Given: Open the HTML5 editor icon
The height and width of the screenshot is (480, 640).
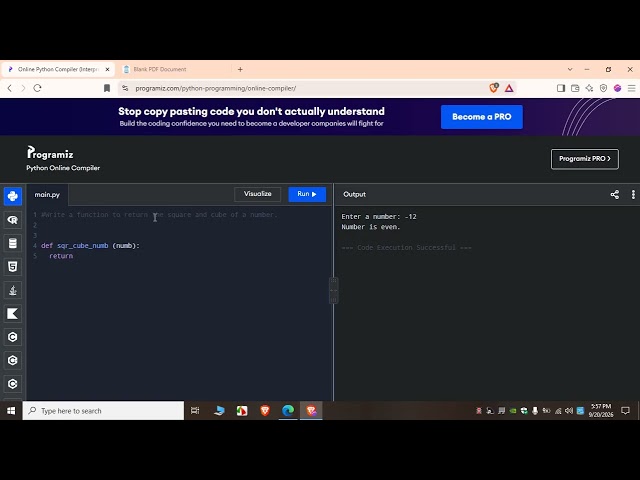Looking at the screenshot, I should 13,267.
